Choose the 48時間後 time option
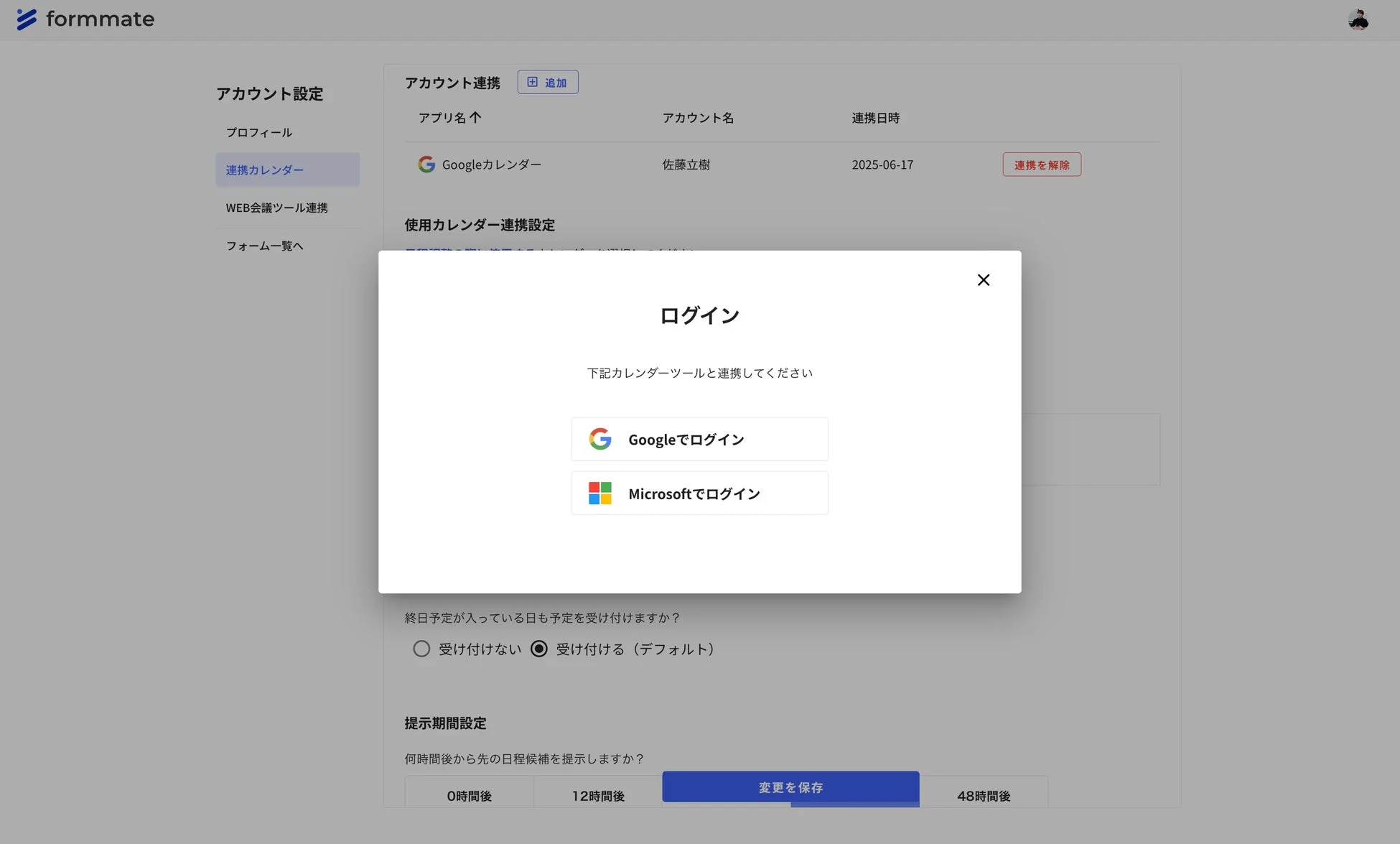This screenshot has height=844, width=1400. click(x=984, y=795)
